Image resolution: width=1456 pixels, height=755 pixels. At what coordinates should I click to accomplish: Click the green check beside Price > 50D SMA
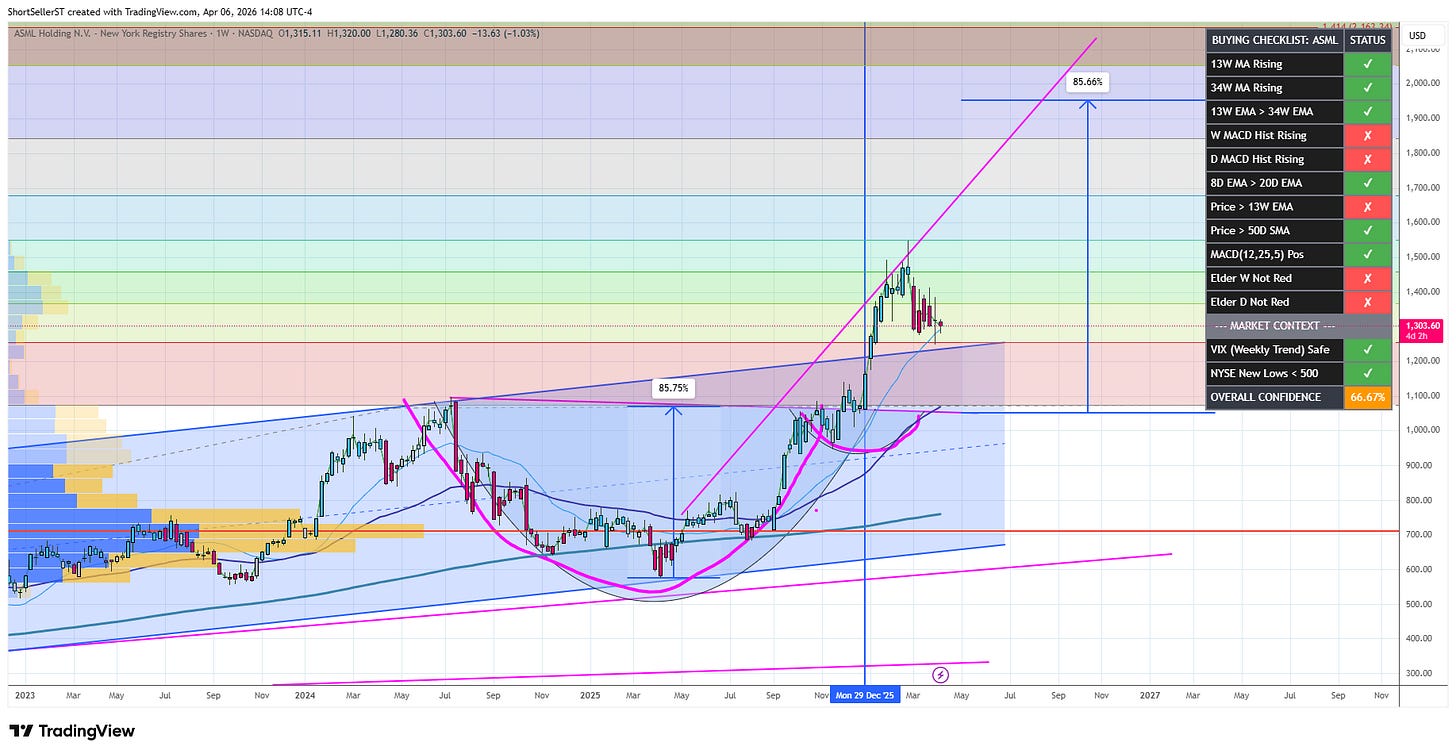(x=1367, y=230)
